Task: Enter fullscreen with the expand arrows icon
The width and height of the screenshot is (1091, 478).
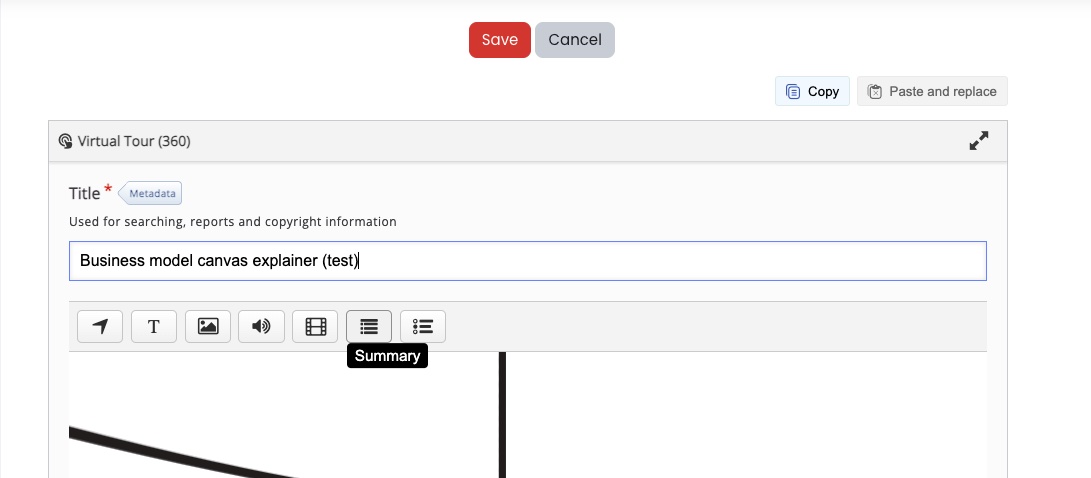Action: [979, 141]
